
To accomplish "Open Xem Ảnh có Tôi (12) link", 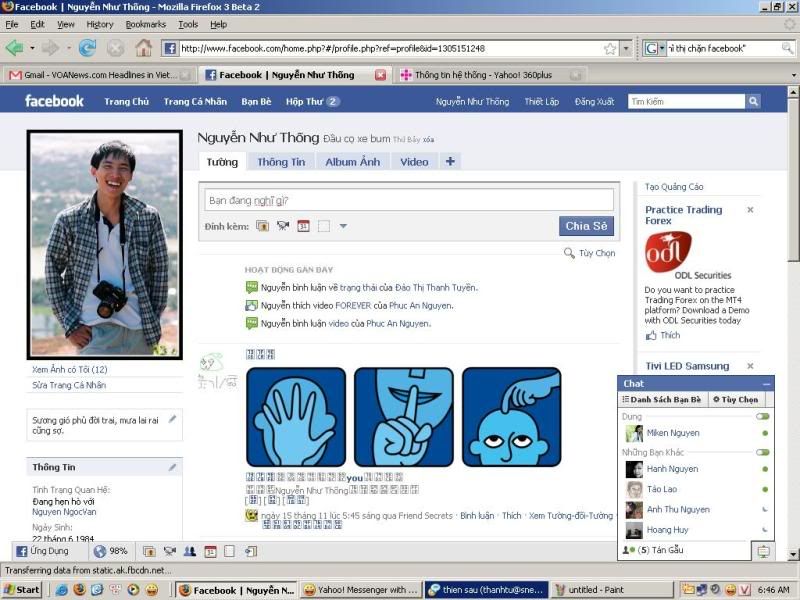I will (69, 369).
